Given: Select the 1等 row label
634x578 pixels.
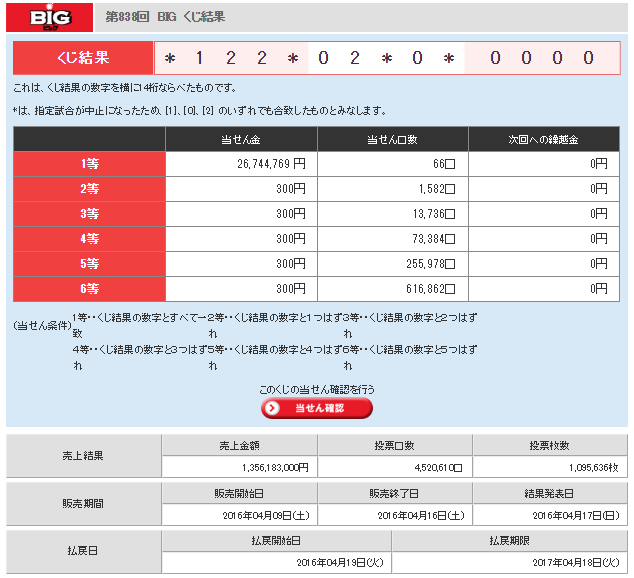Looking at the screenshot, I should coord(89,164).
